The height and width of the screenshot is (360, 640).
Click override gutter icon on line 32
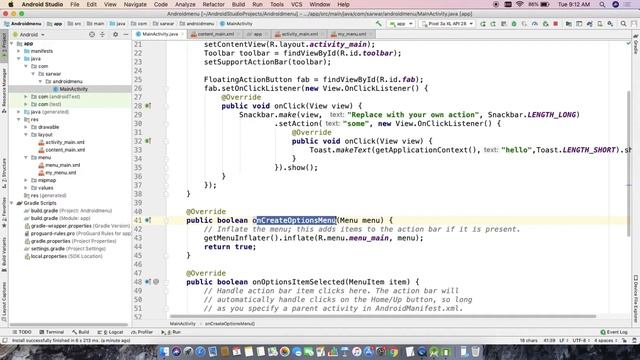(x=148, y=141)
